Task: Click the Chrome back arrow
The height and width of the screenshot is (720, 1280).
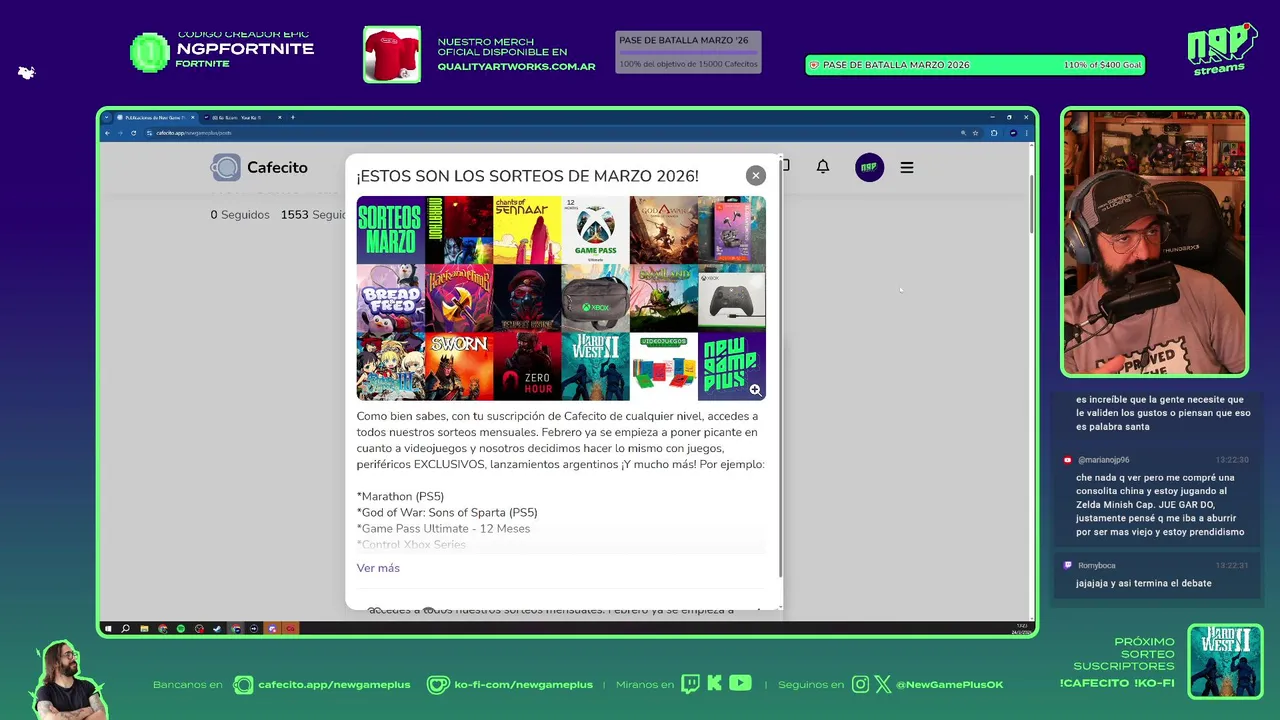Action: tap(107, 133)
